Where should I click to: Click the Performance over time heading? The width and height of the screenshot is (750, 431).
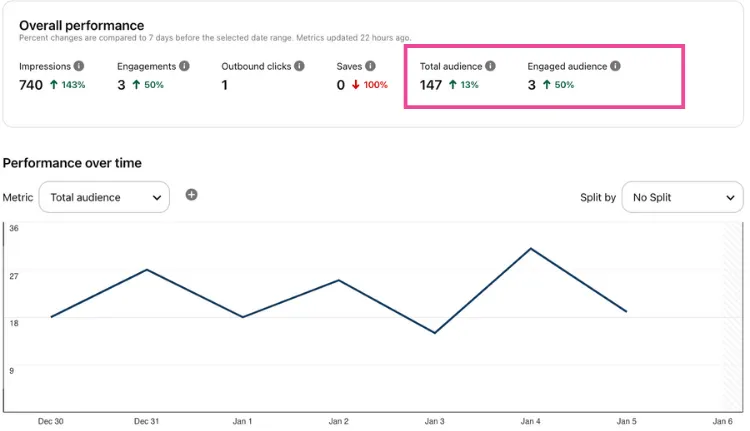click(x=72, y=163)
